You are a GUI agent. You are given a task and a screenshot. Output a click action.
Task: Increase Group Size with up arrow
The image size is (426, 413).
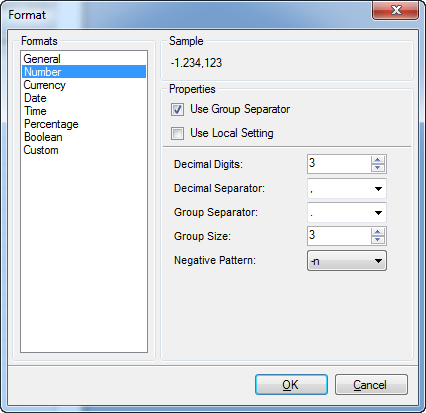pyautogui.click(x=378, y=232)
